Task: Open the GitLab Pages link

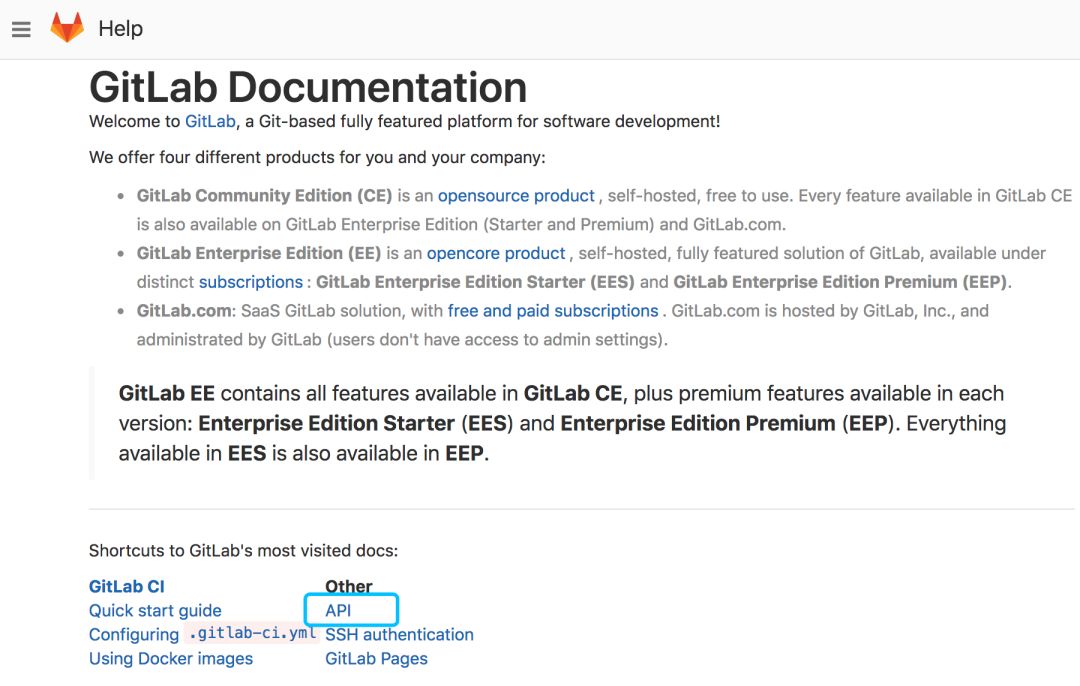Action: tap(376, 658)
